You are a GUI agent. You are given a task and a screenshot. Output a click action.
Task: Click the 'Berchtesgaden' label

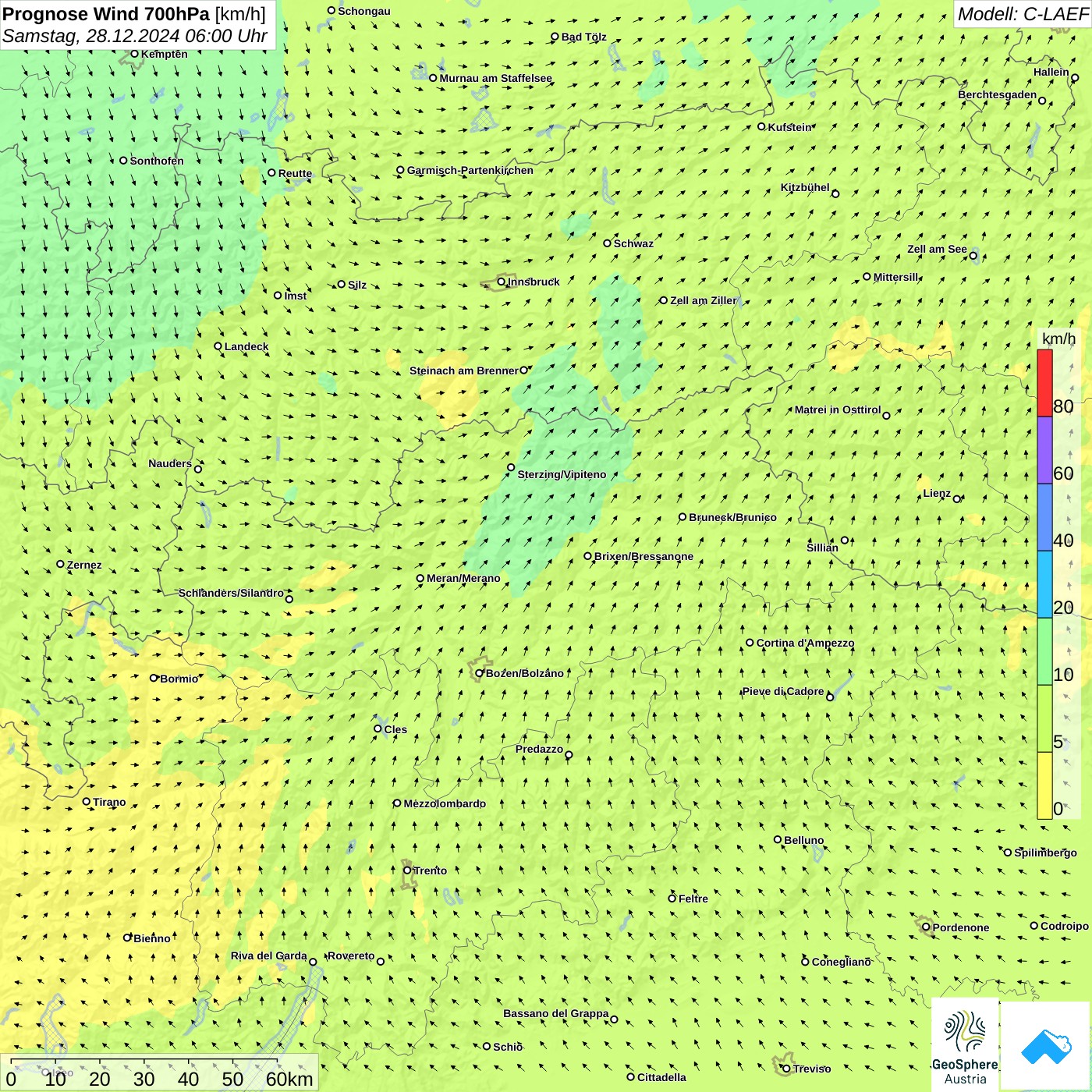pyautogui.click(x=998, y=95)
